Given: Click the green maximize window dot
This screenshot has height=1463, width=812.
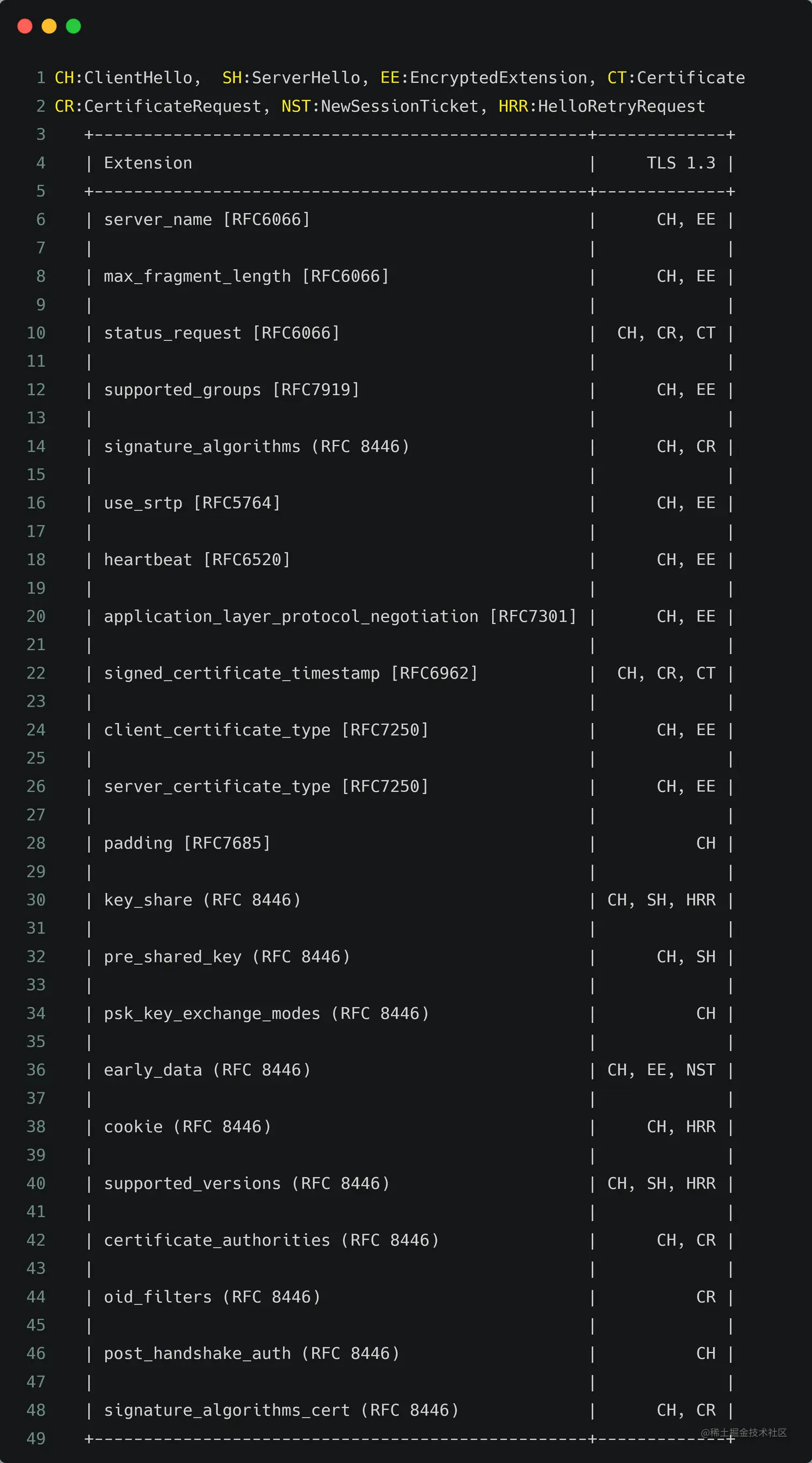Looking at the screenshot, I should (73, 26).
